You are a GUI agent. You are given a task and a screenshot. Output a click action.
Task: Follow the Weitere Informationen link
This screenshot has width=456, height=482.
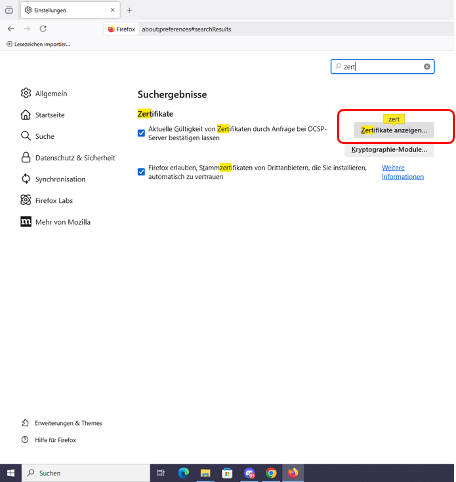403,172
